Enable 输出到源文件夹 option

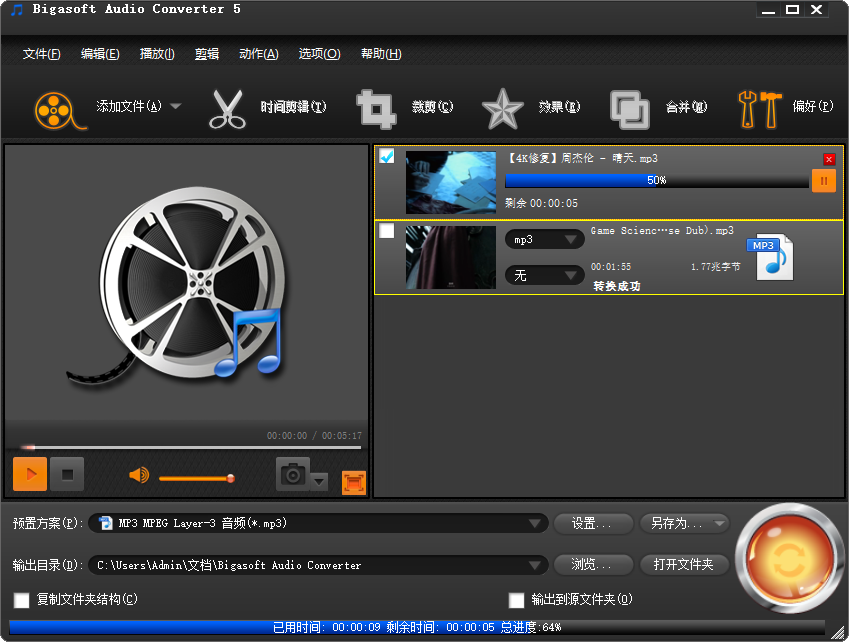click(516, 601)
